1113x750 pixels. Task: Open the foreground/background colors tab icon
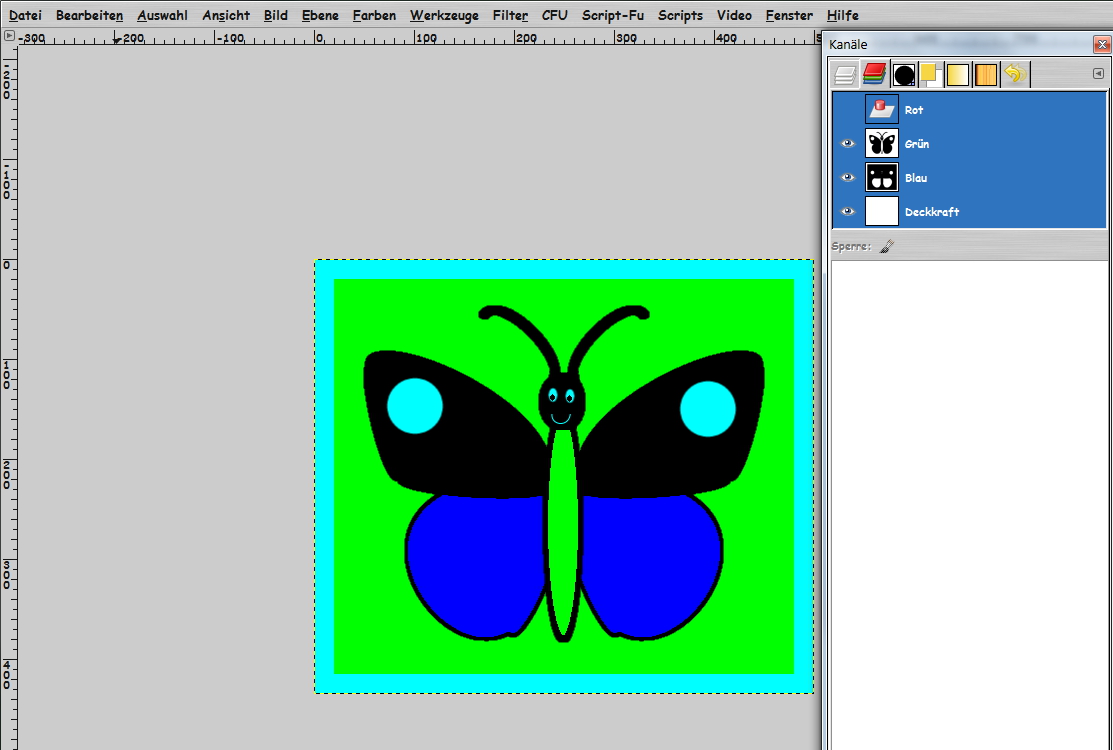coord(930,75)
